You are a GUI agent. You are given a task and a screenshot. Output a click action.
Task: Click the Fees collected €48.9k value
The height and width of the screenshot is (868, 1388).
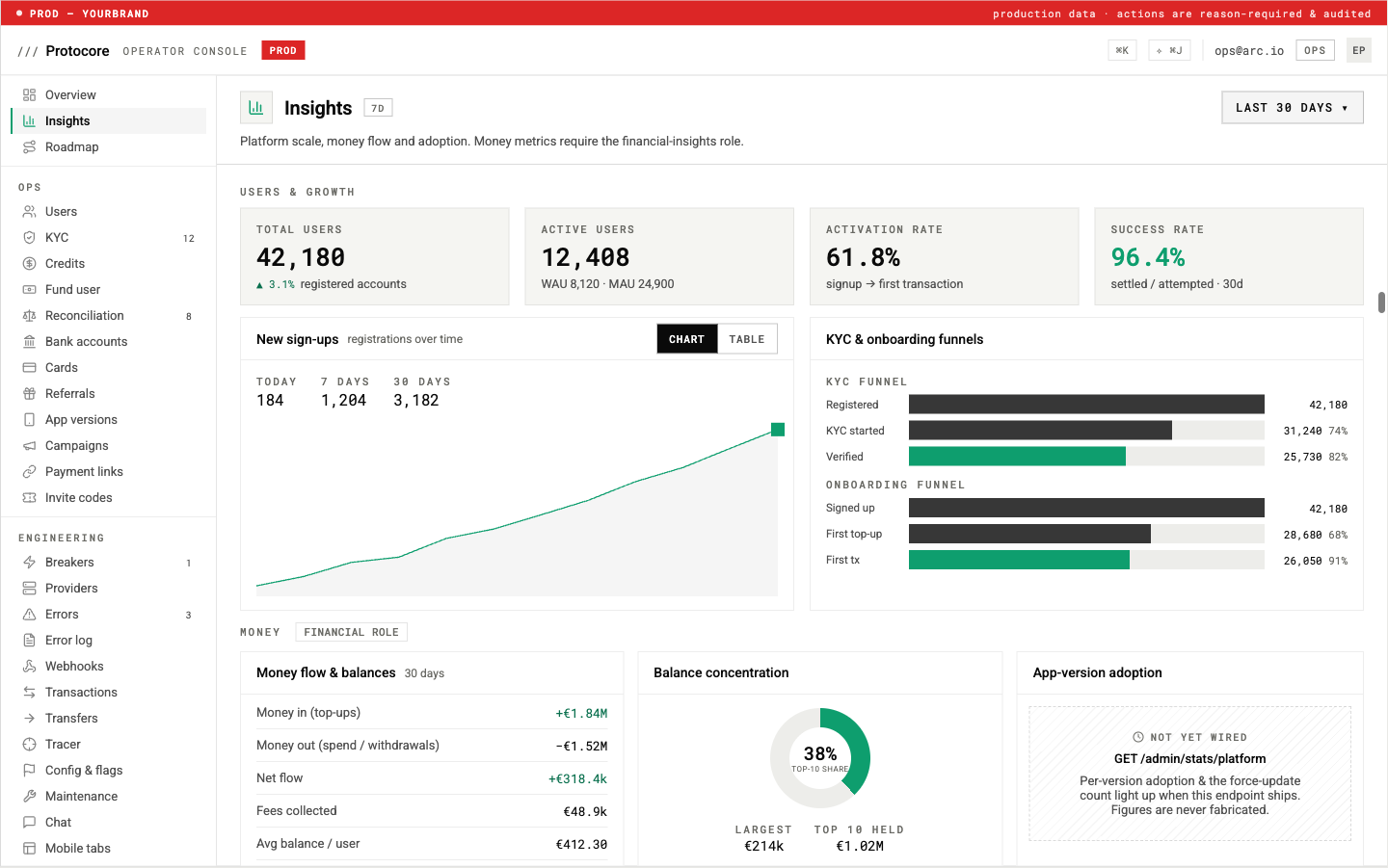point(585,811)
